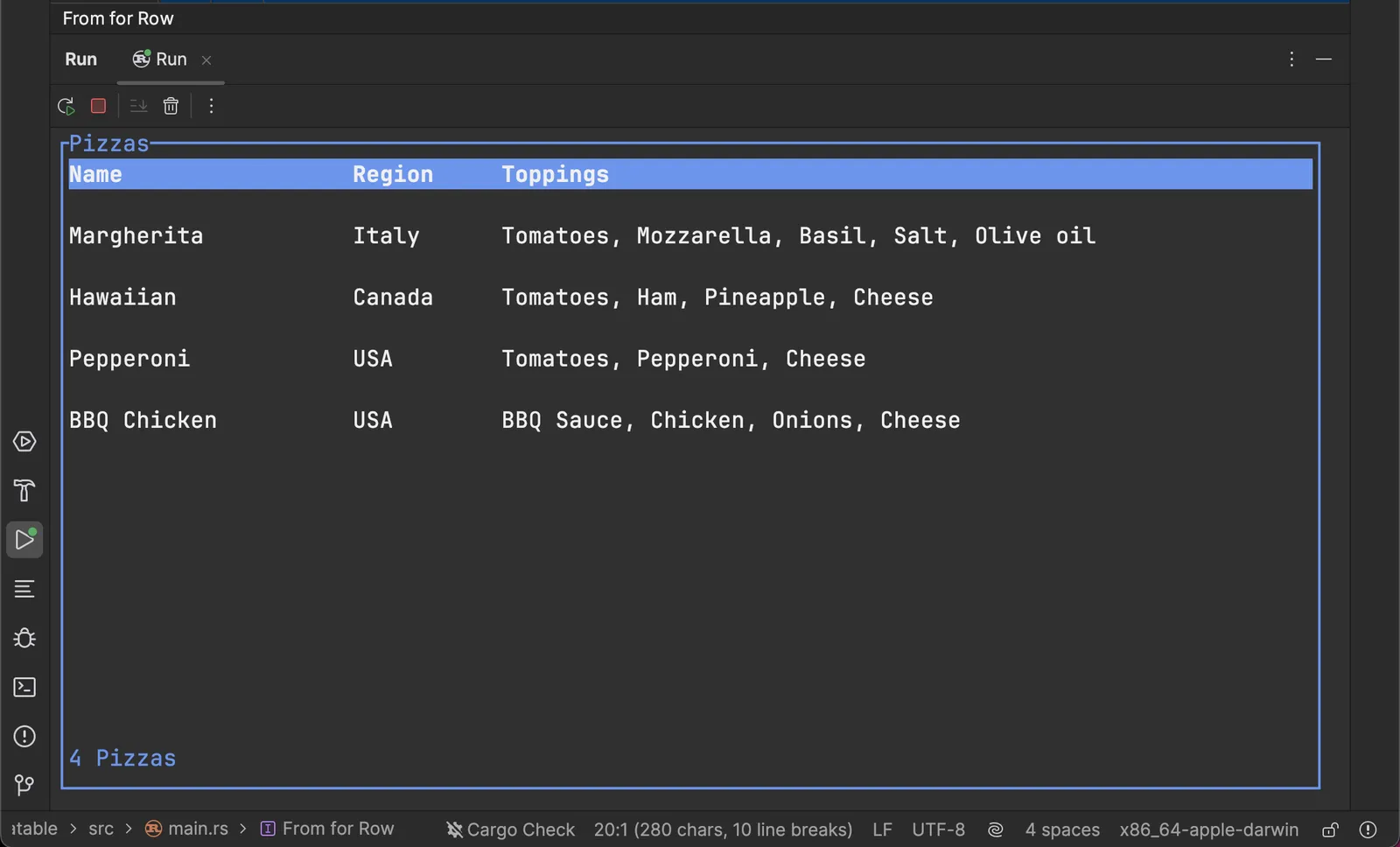
Task: Click Canada region cell
Action: [x=393, y=297]
